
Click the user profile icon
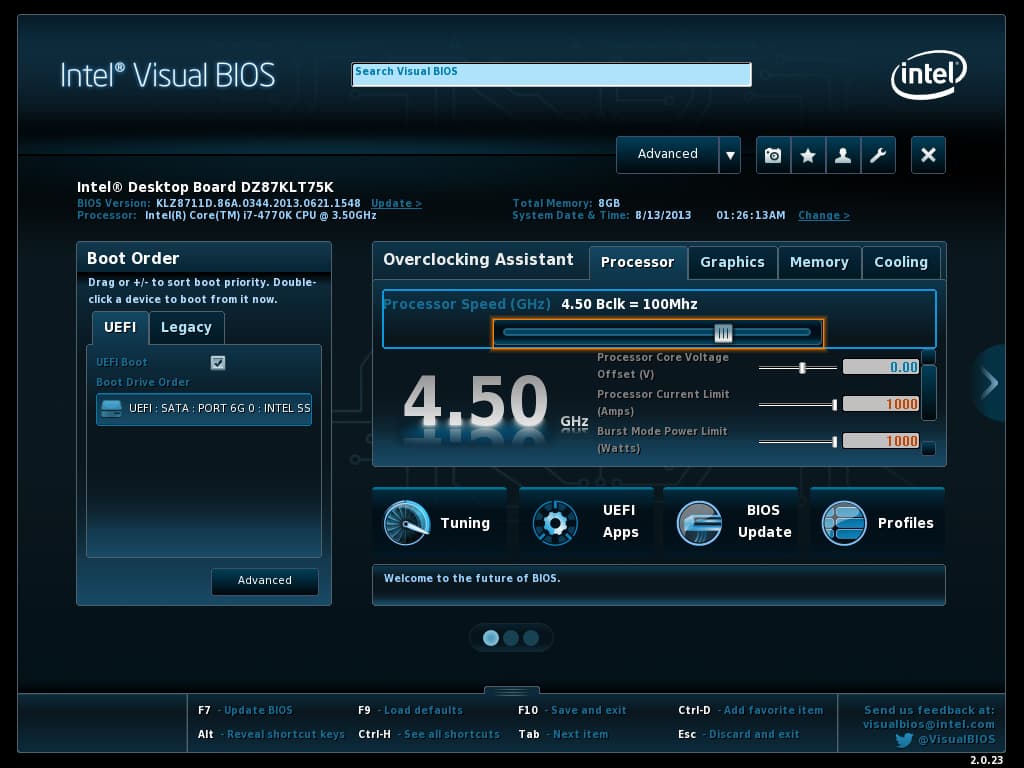(x=843, y=155)
